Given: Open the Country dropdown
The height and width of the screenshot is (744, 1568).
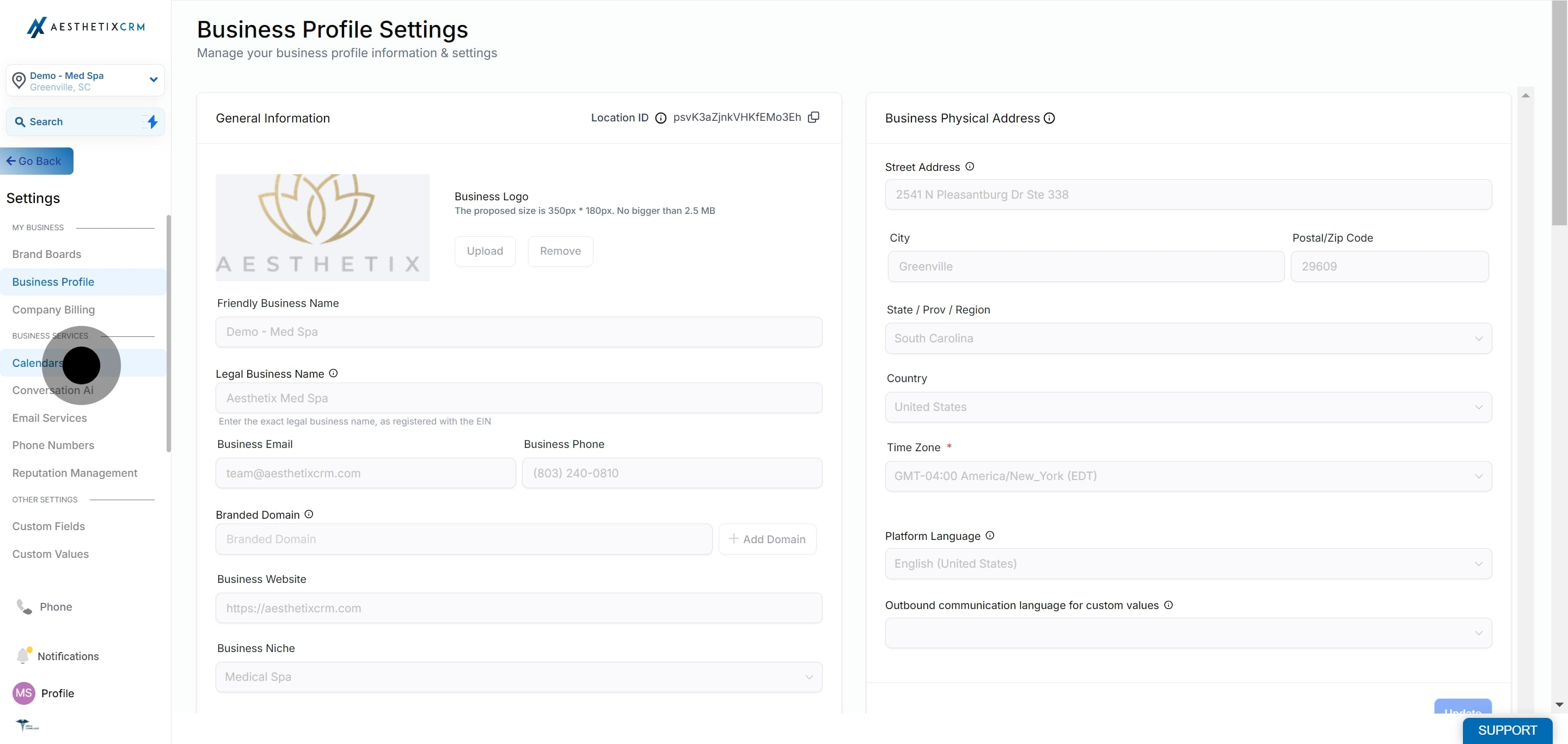Looking at the screenshot, I should pos(1188,407).
